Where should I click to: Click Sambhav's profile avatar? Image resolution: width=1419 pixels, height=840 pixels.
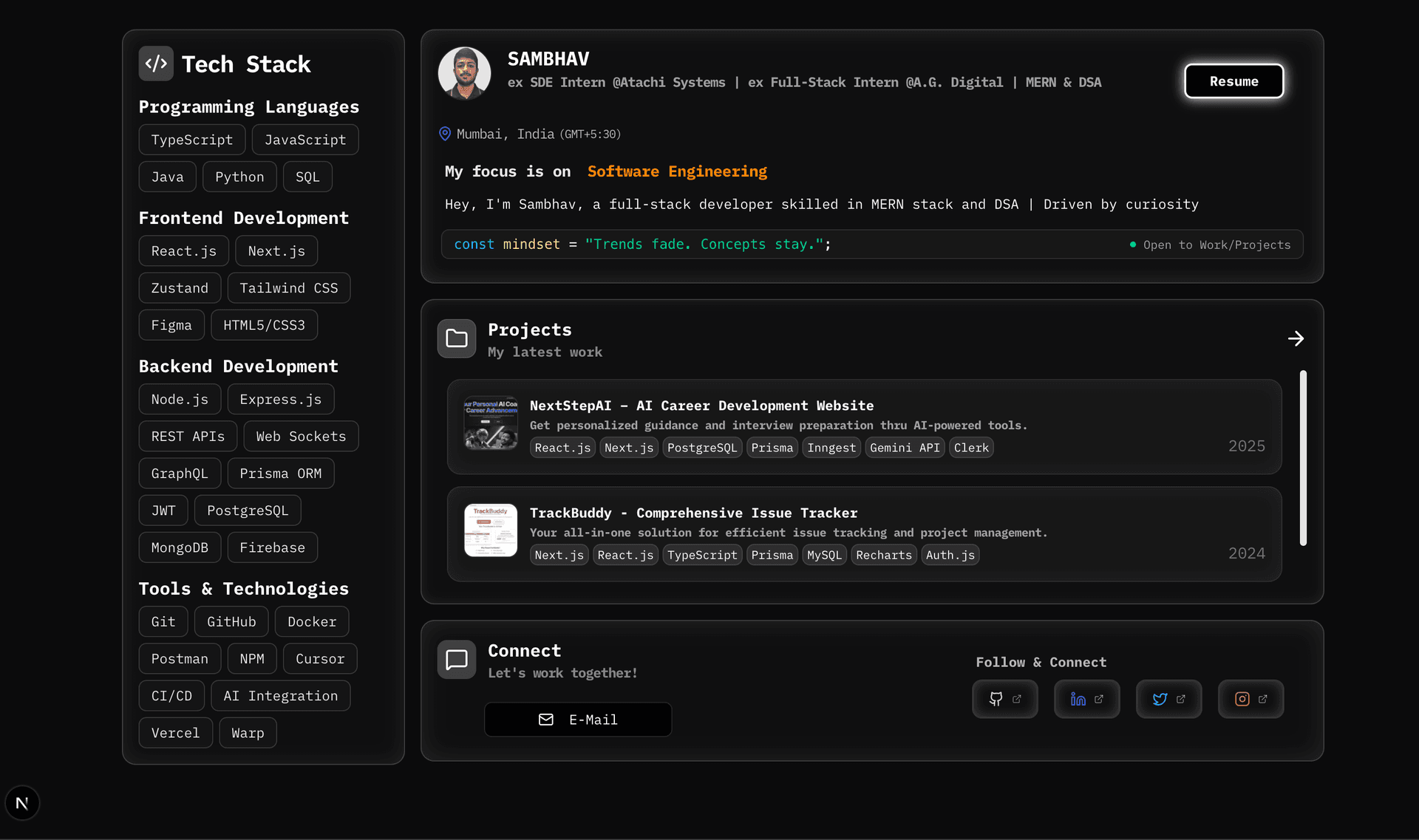click(x=464, y=72)
